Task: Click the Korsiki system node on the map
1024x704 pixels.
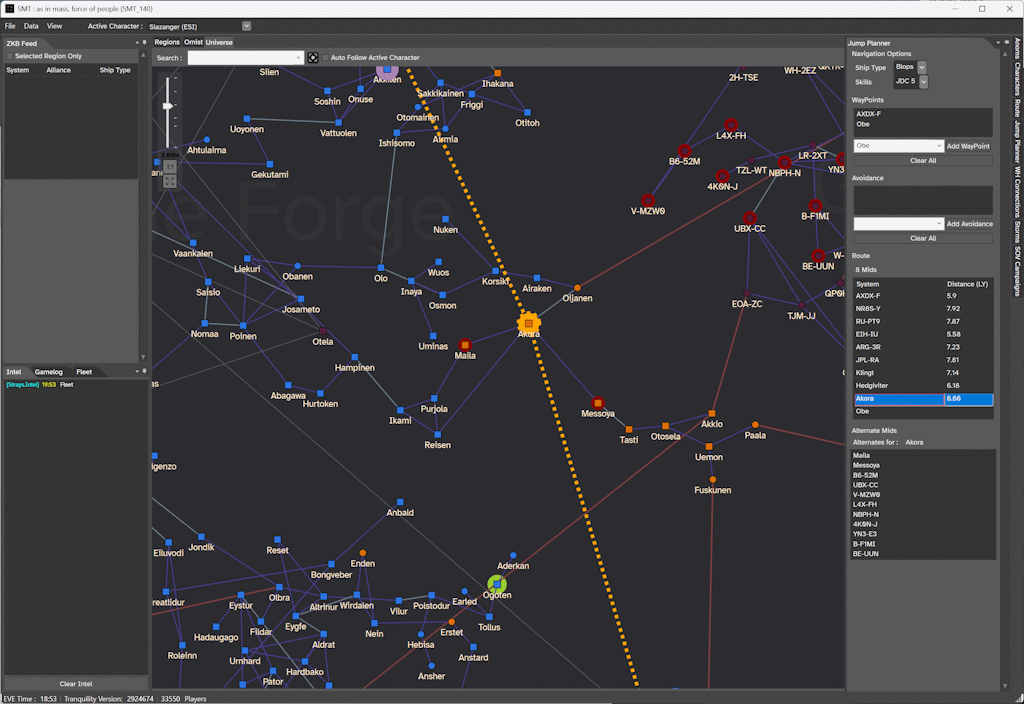Action: tap(495, 270)
